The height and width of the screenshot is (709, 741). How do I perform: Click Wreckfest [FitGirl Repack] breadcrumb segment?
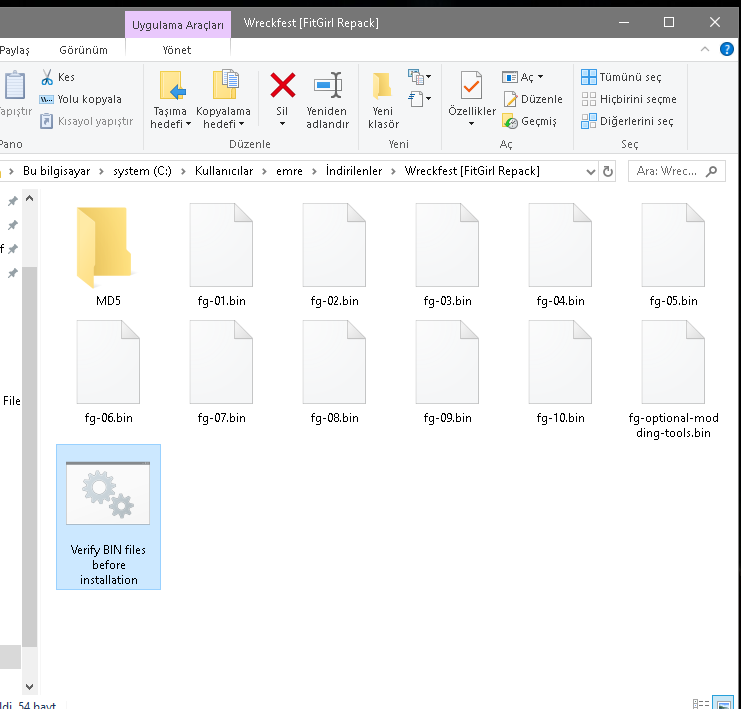coord(472,171)
